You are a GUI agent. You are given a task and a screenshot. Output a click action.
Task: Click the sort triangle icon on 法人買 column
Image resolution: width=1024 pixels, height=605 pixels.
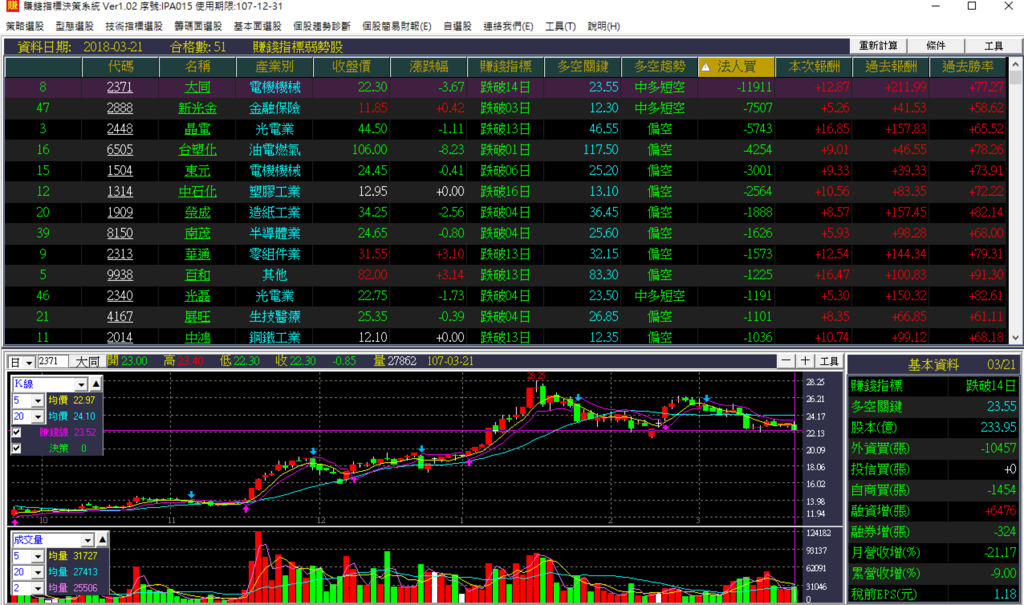[705, 67]
